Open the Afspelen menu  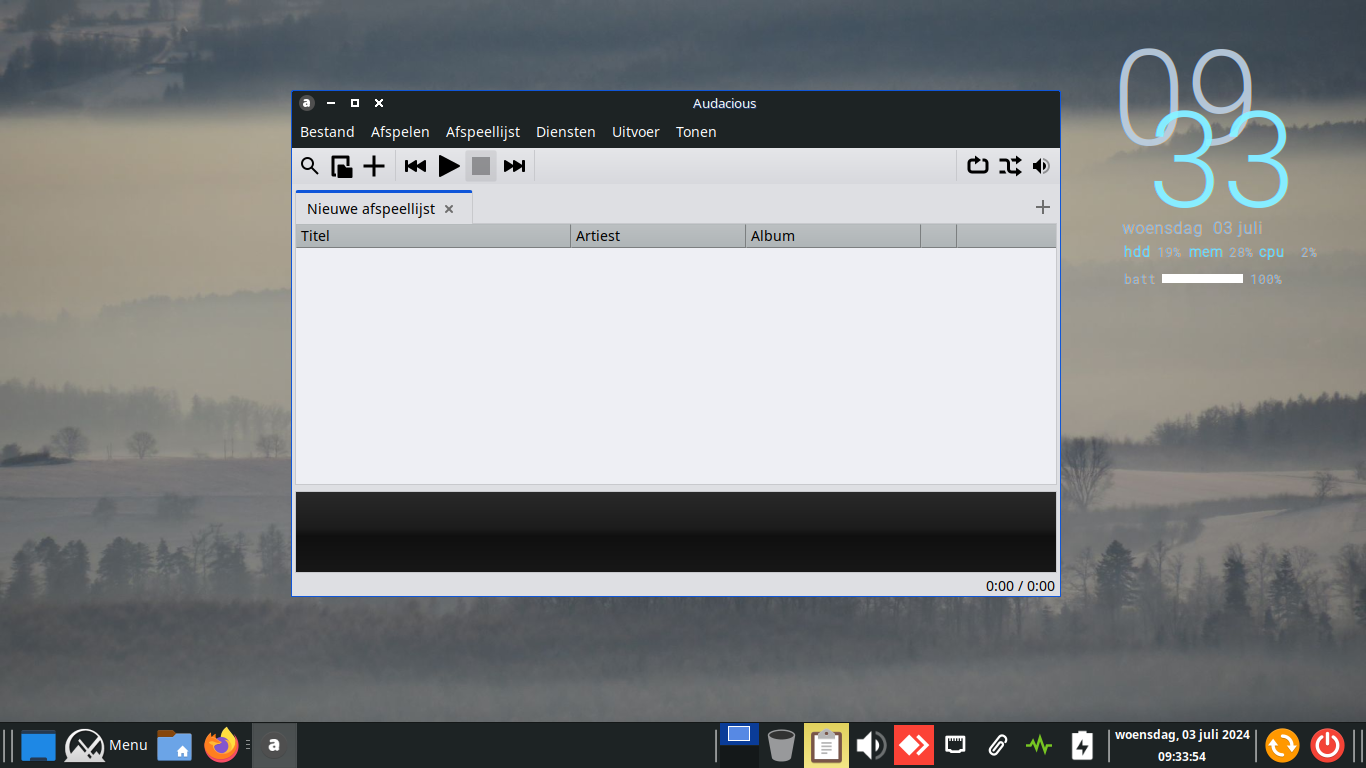400,132
